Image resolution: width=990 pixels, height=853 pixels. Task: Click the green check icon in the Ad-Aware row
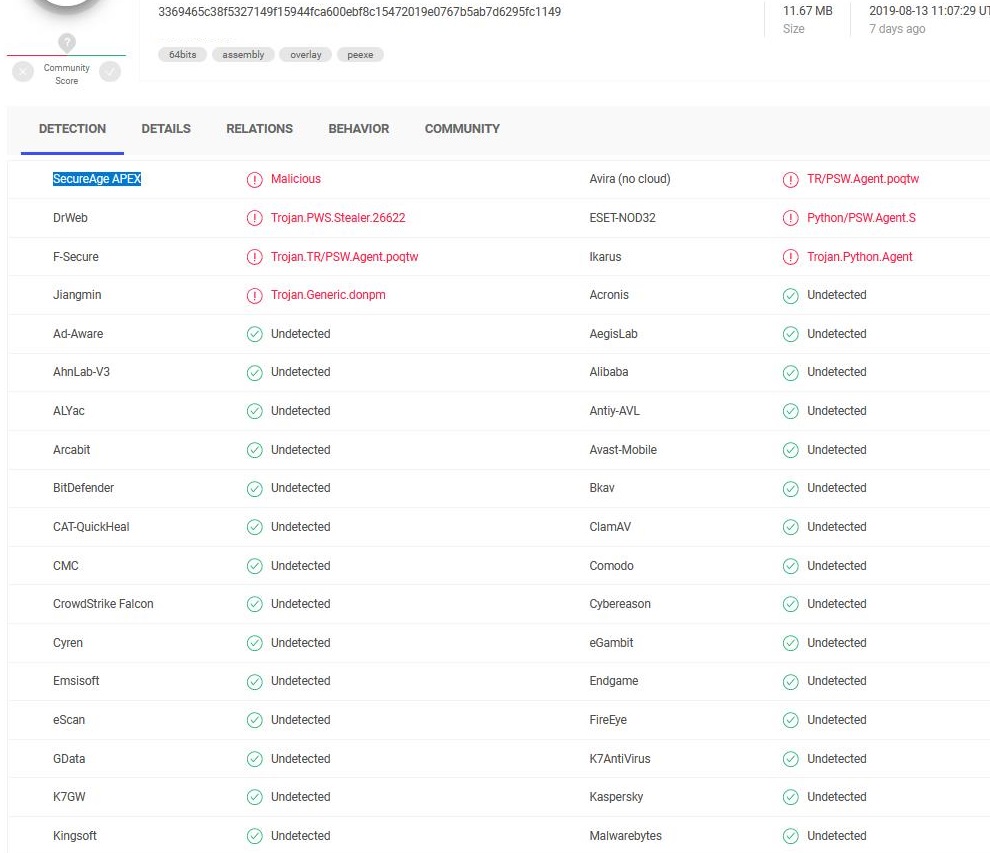click(254, 334)
